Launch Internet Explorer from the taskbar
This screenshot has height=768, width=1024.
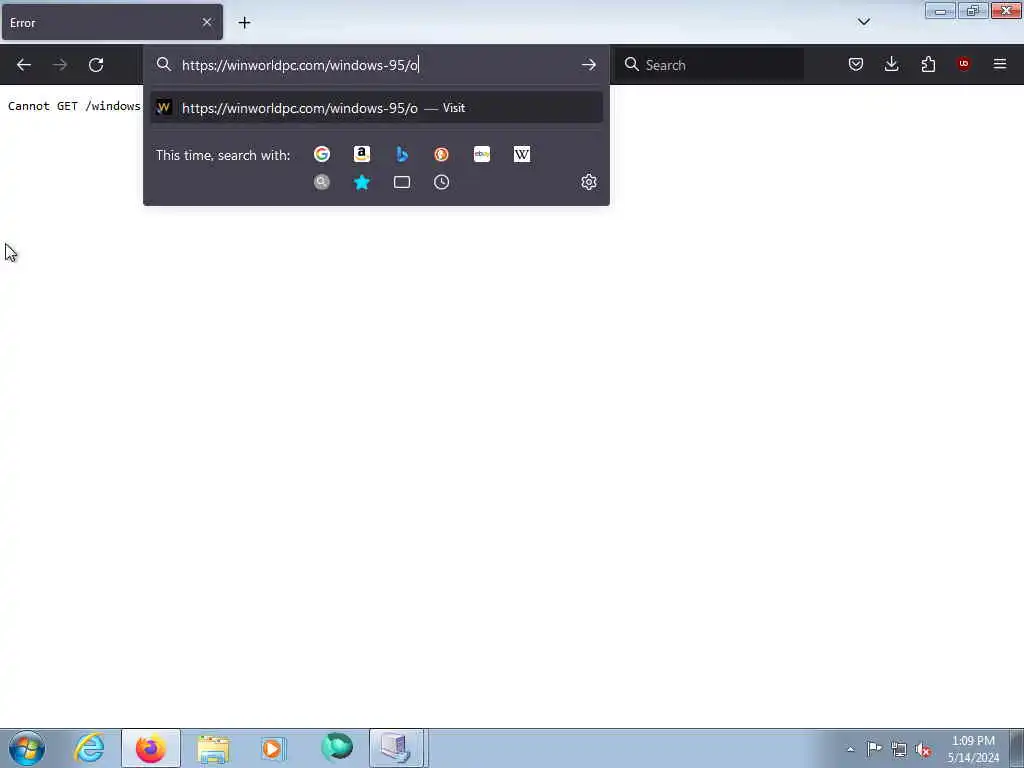(89, 748)
